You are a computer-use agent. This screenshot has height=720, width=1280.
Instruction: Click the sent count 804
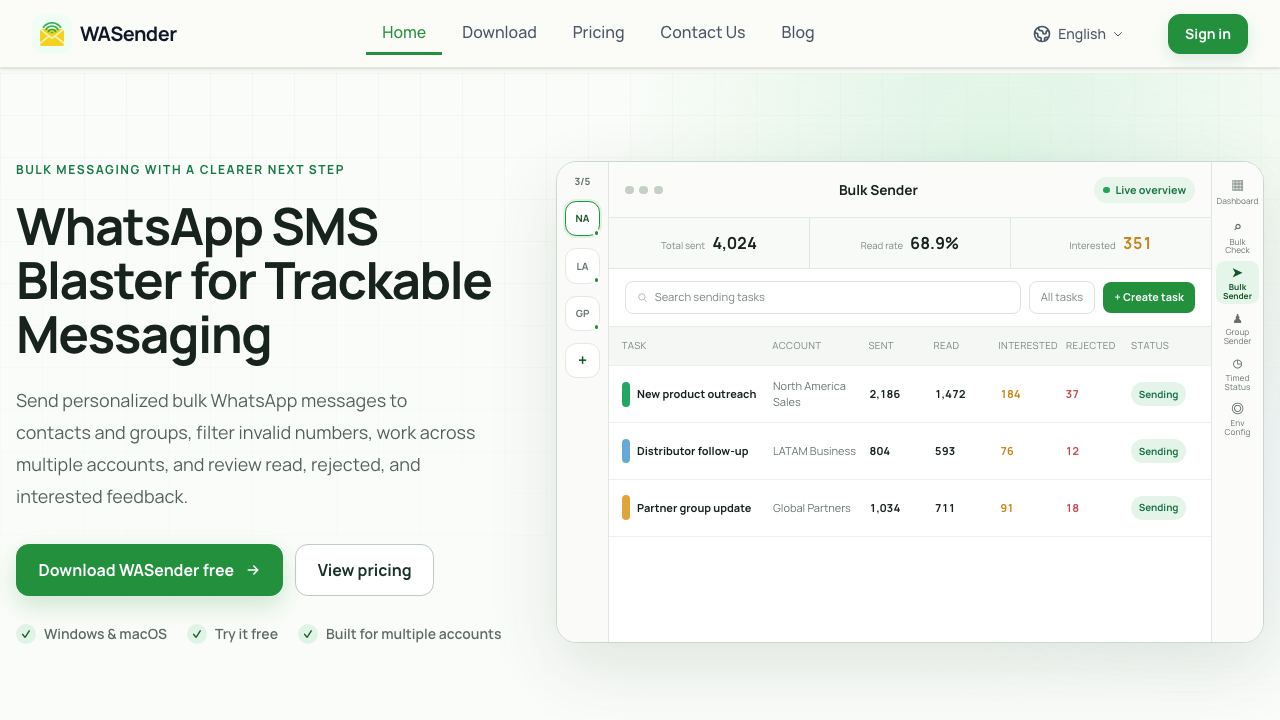pos(879,451)
